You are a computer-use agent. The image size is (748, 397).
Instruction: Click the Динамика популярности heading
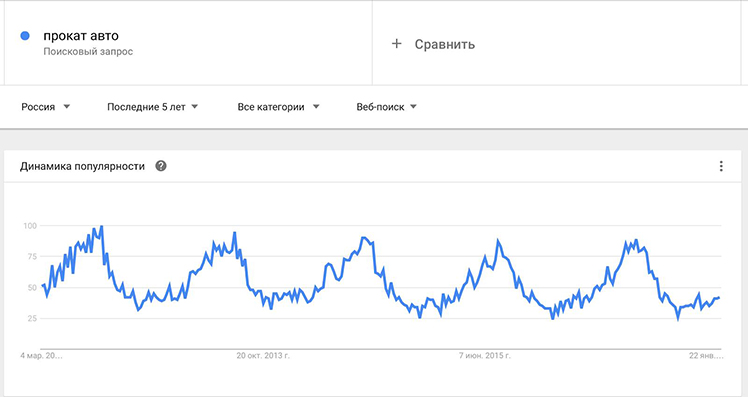point(82,166)
